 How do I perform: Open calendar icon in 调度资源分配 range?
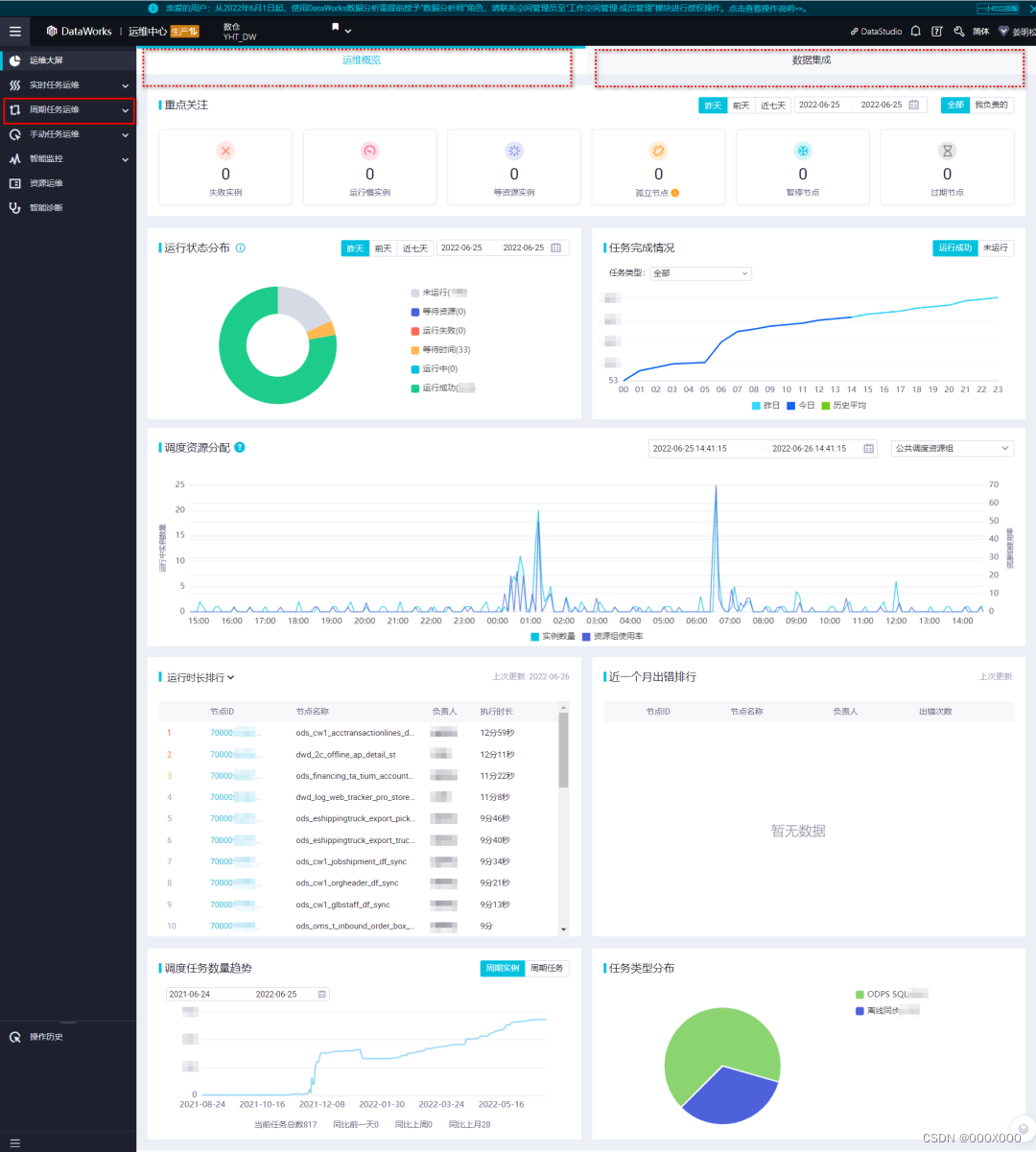(x=869, y=448)
